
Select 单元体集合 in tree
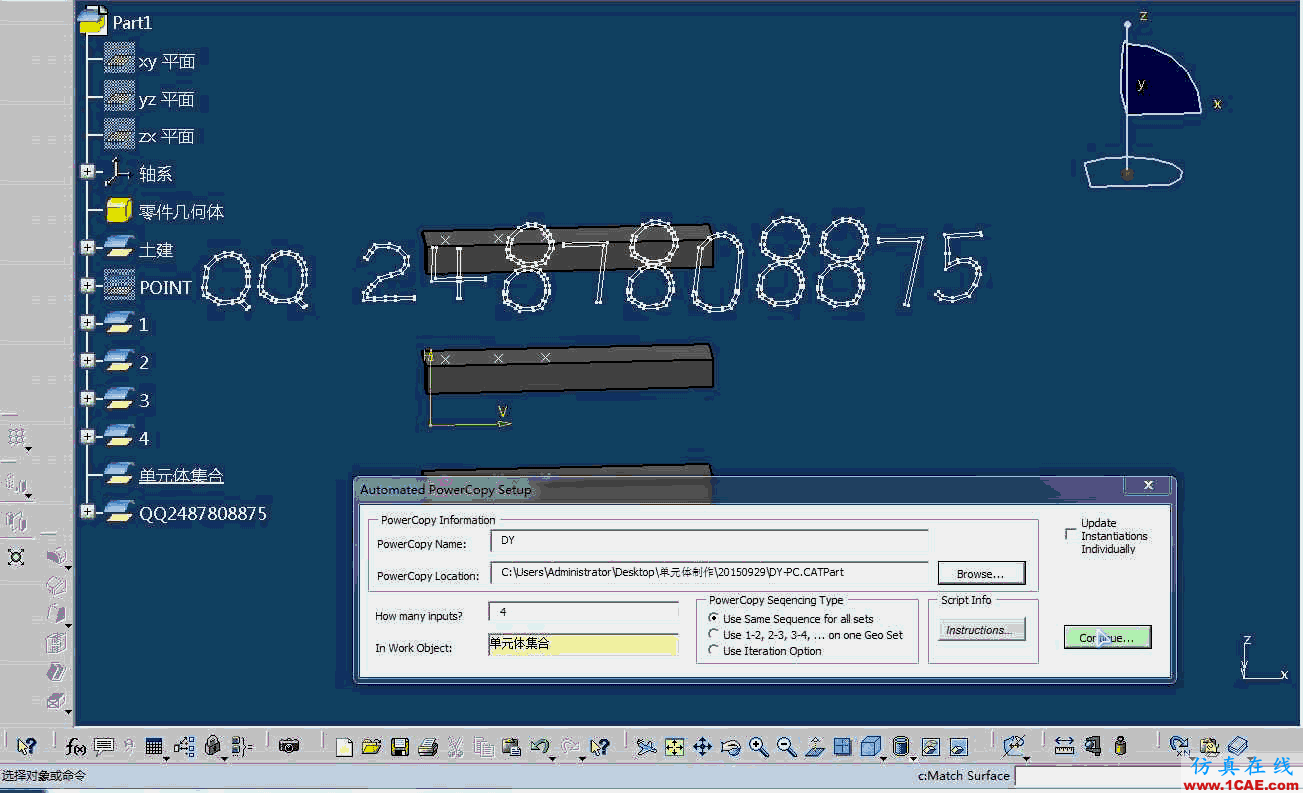point(181,475)
